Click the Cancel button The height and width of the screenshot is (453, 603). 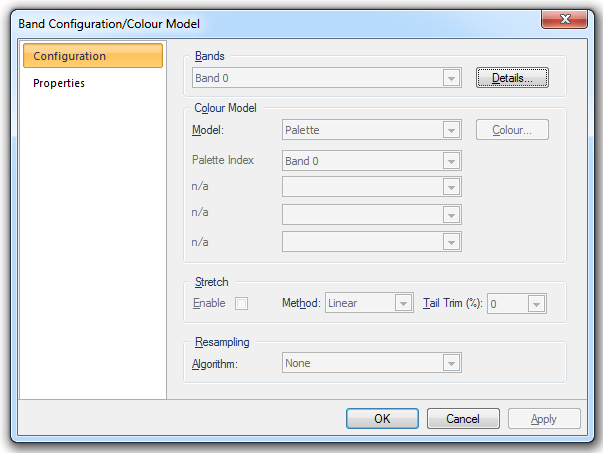pyautogui.click(x=463, y=419)
